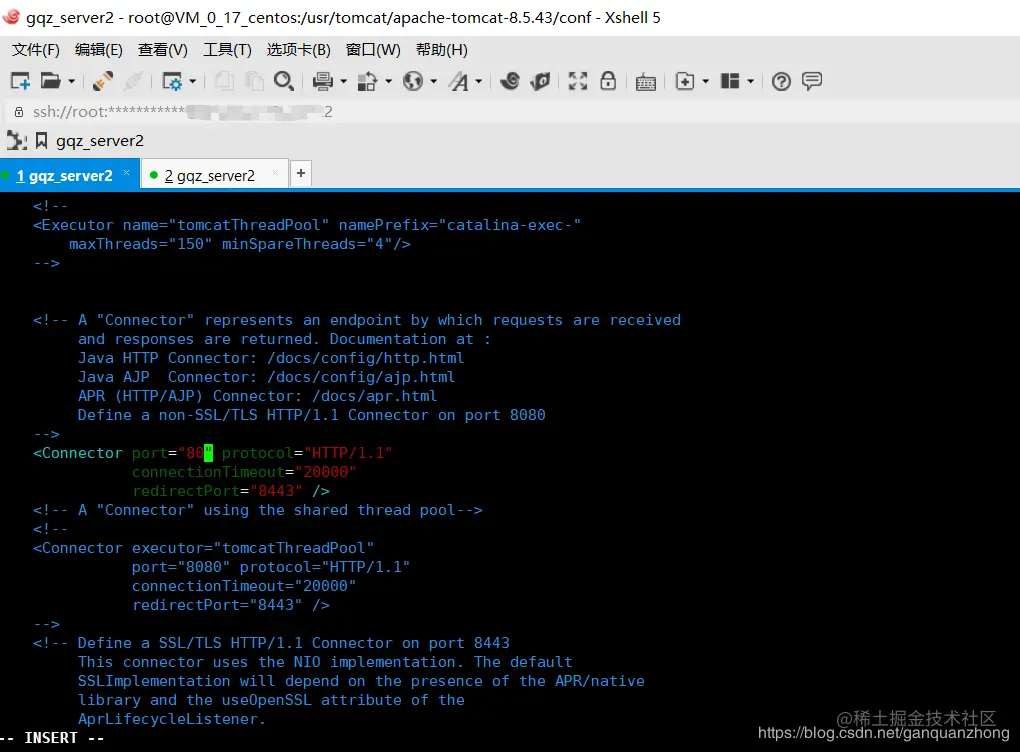Click the color scheme icon
The image size is (1020, 752).
(x=368, y=81)
